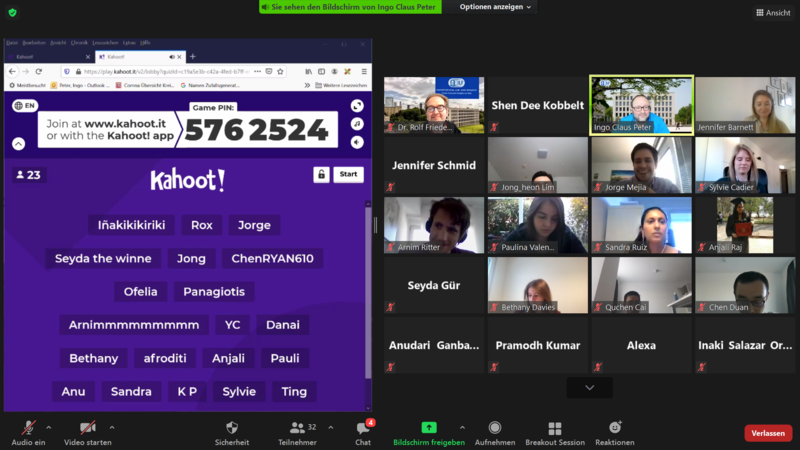
Task: Open Namen Zufallsgenerator bookmark
Action: (210, 85)
